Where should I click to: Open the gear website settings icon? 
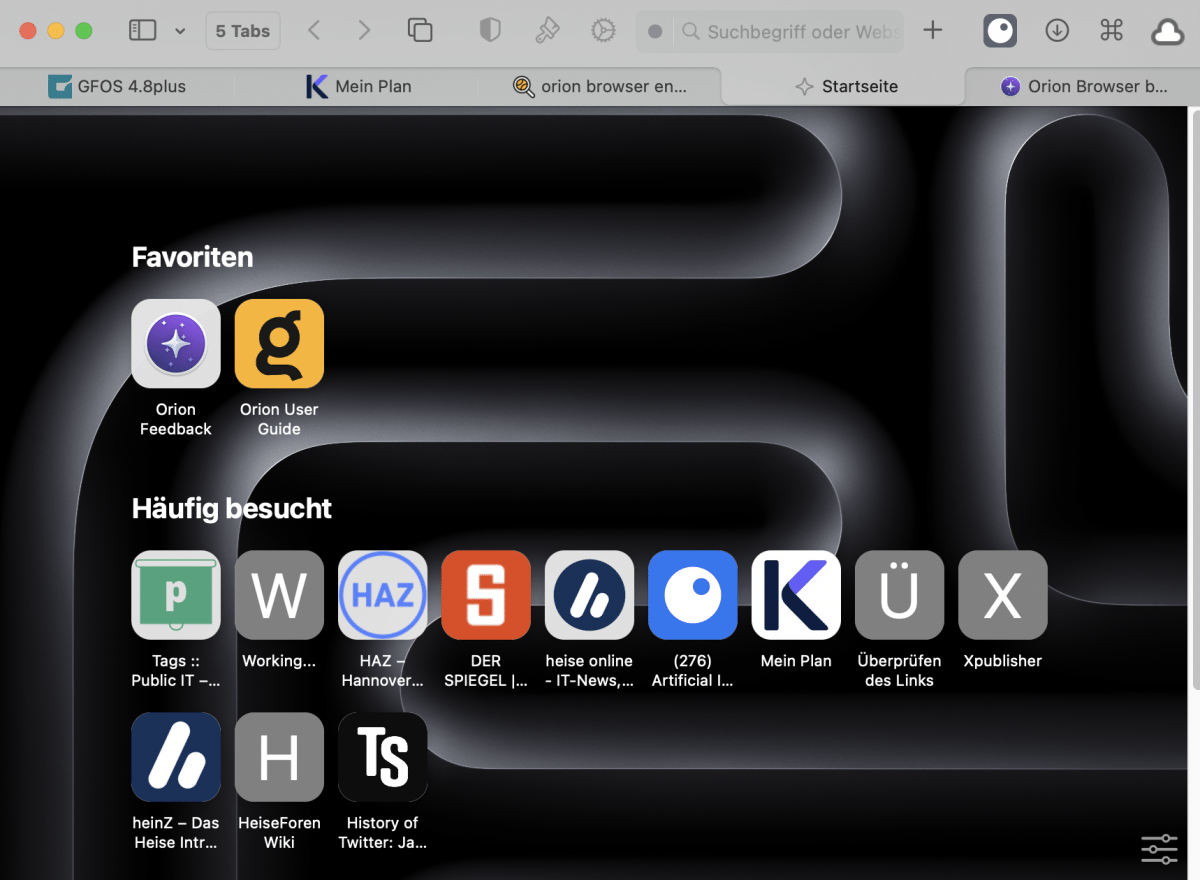603,31
